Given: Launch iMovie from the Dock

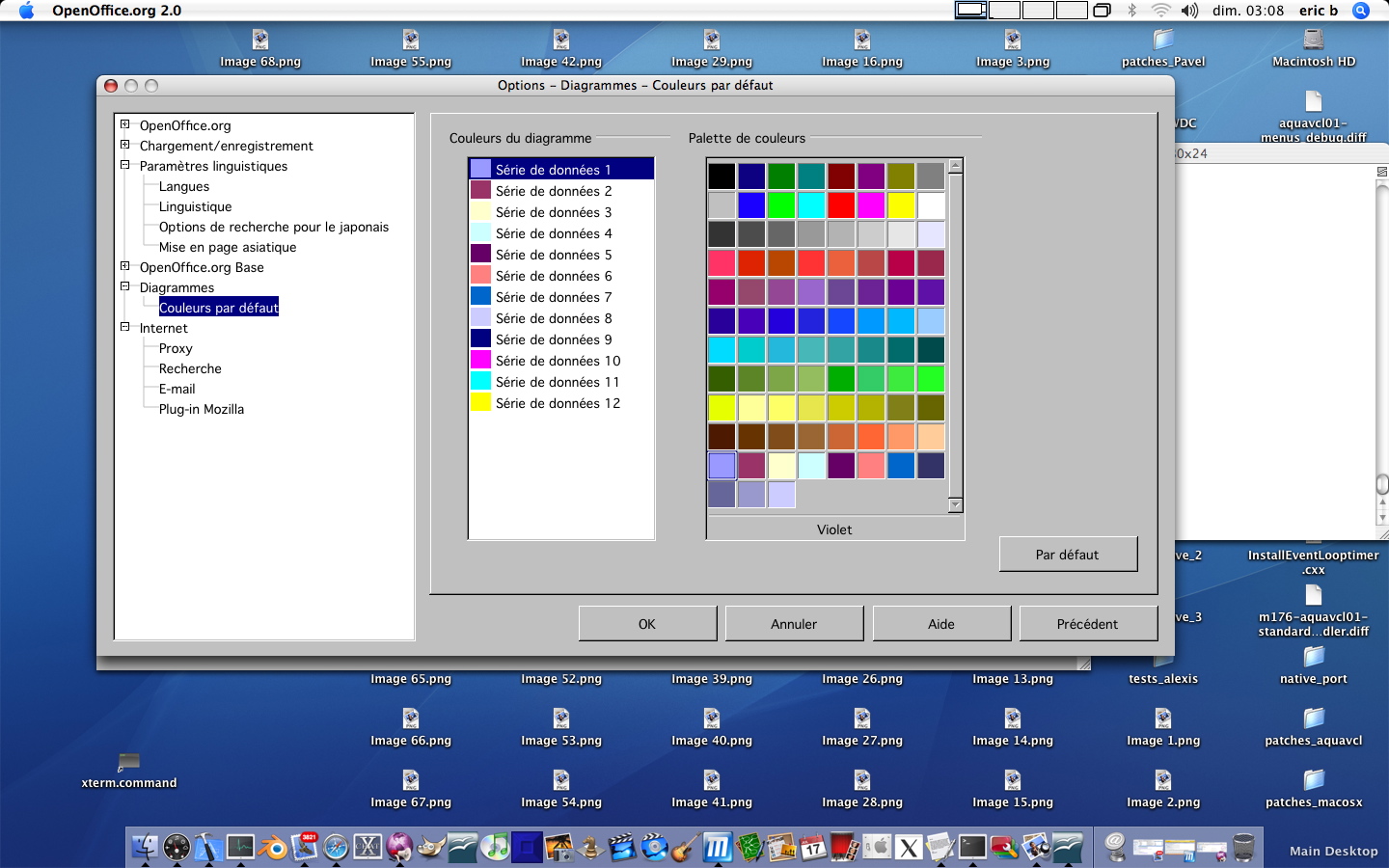Looking at the screenshot, I should 623,847.
